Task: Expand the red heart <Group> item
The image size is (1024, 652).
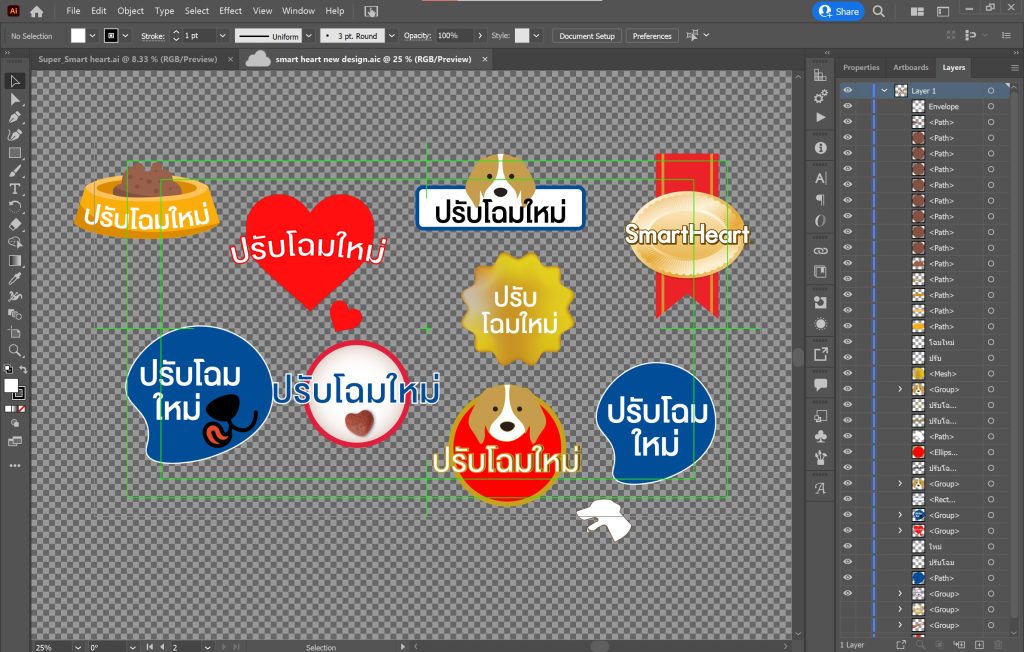Action: click(x=900, y=530)
